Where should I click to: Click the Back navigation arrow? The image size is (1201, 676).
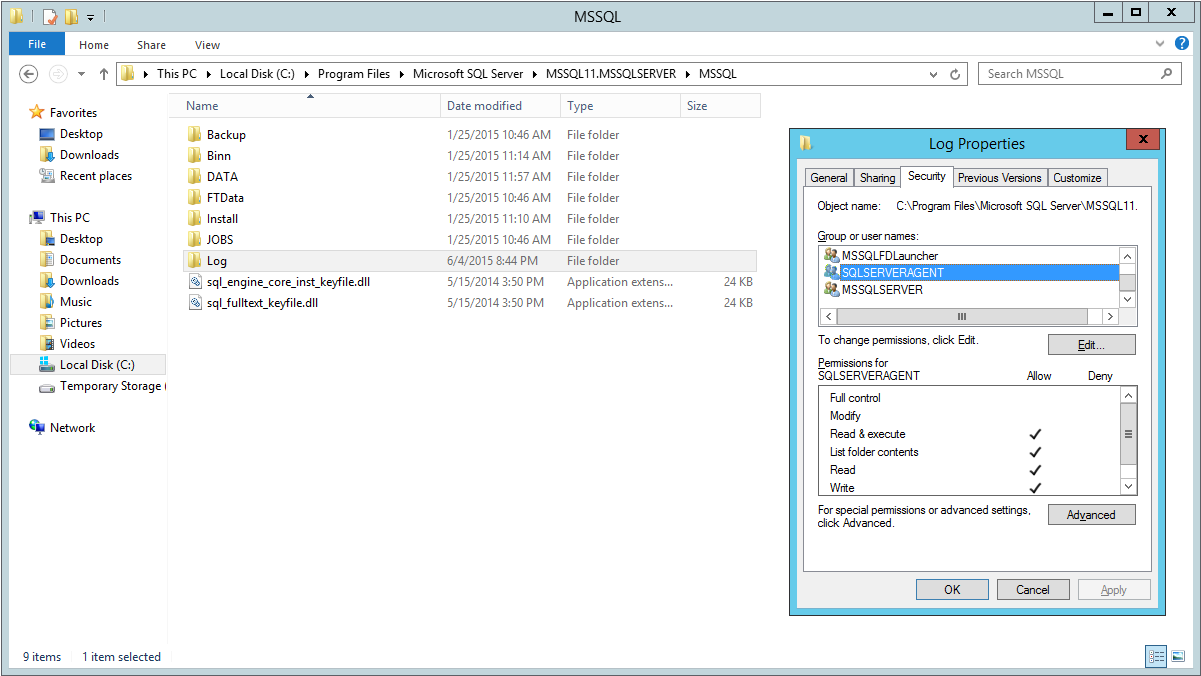[29, 74]
